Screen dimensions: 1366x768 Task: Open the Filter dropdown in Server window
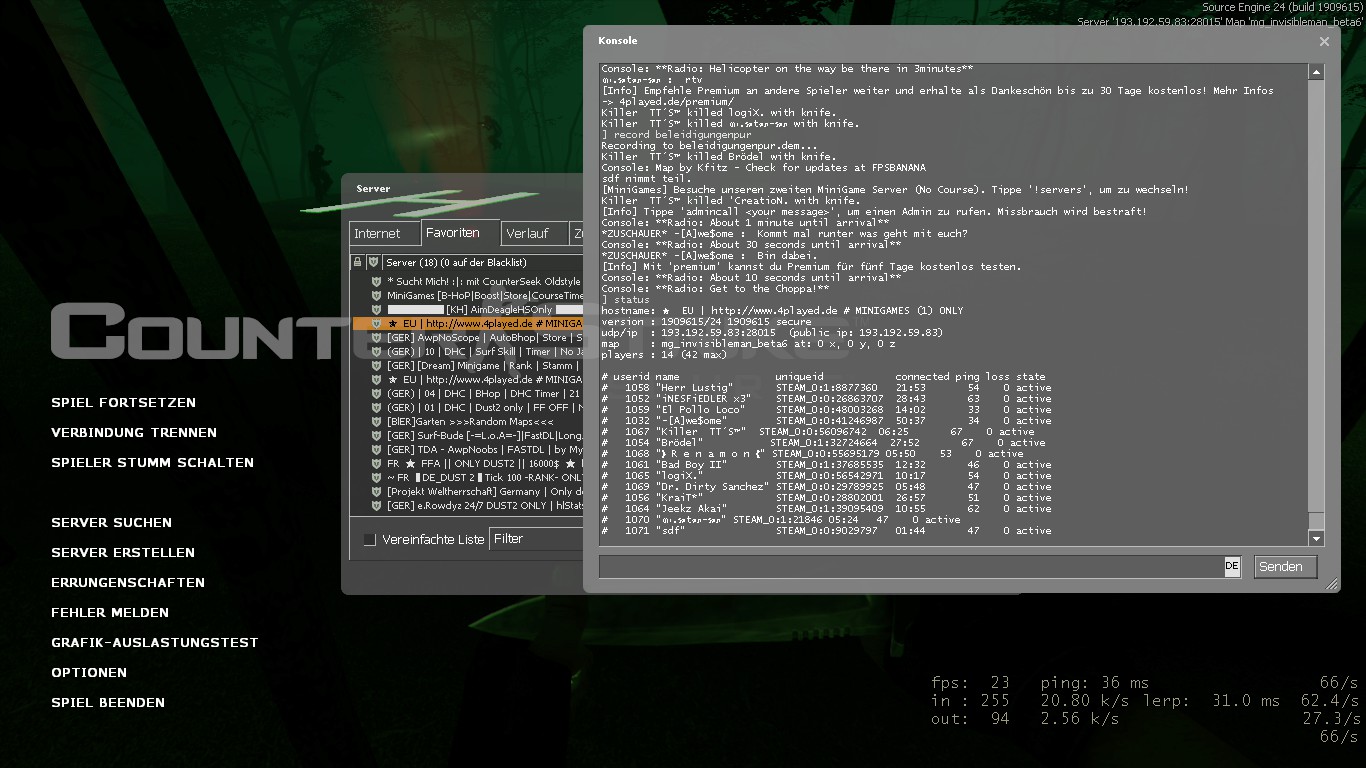(x=537, y=539)
